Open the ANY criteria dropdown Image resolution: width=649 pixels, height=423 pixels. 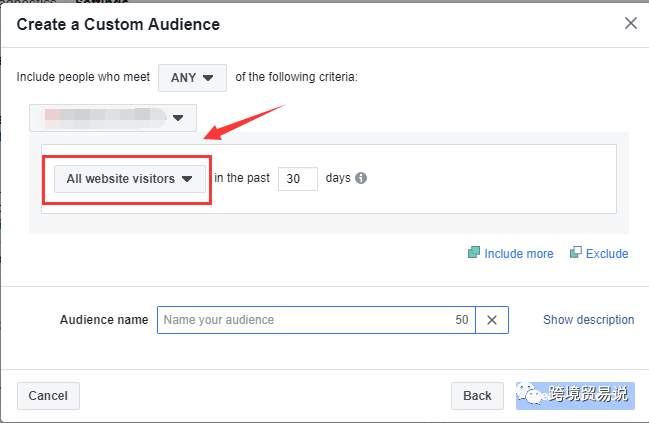(192, 77)
